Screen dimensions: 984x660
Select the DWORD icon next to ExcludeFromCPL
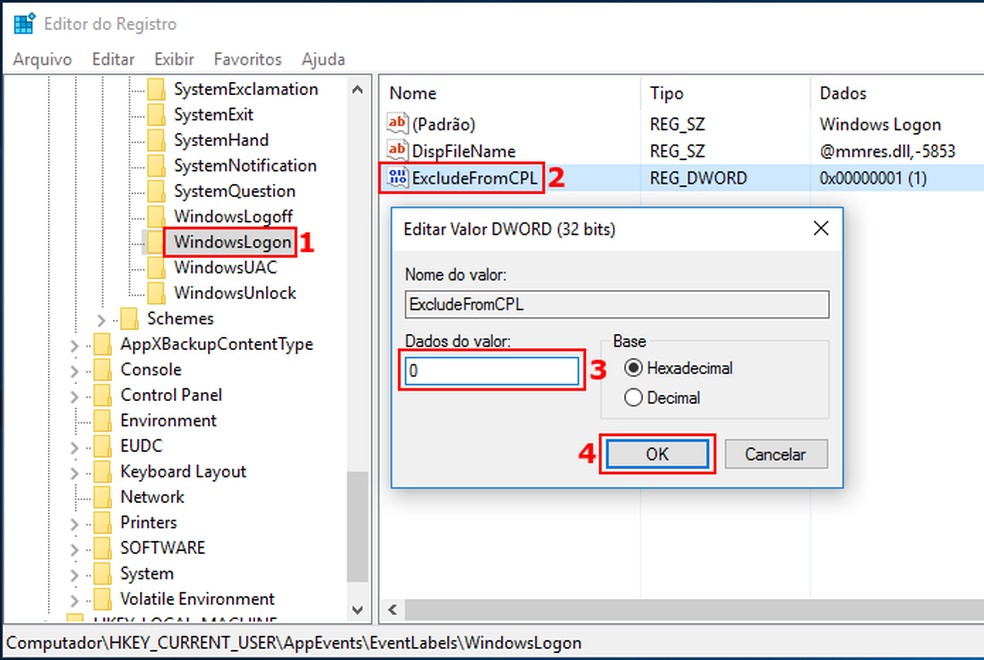click(x=396, y=177)
